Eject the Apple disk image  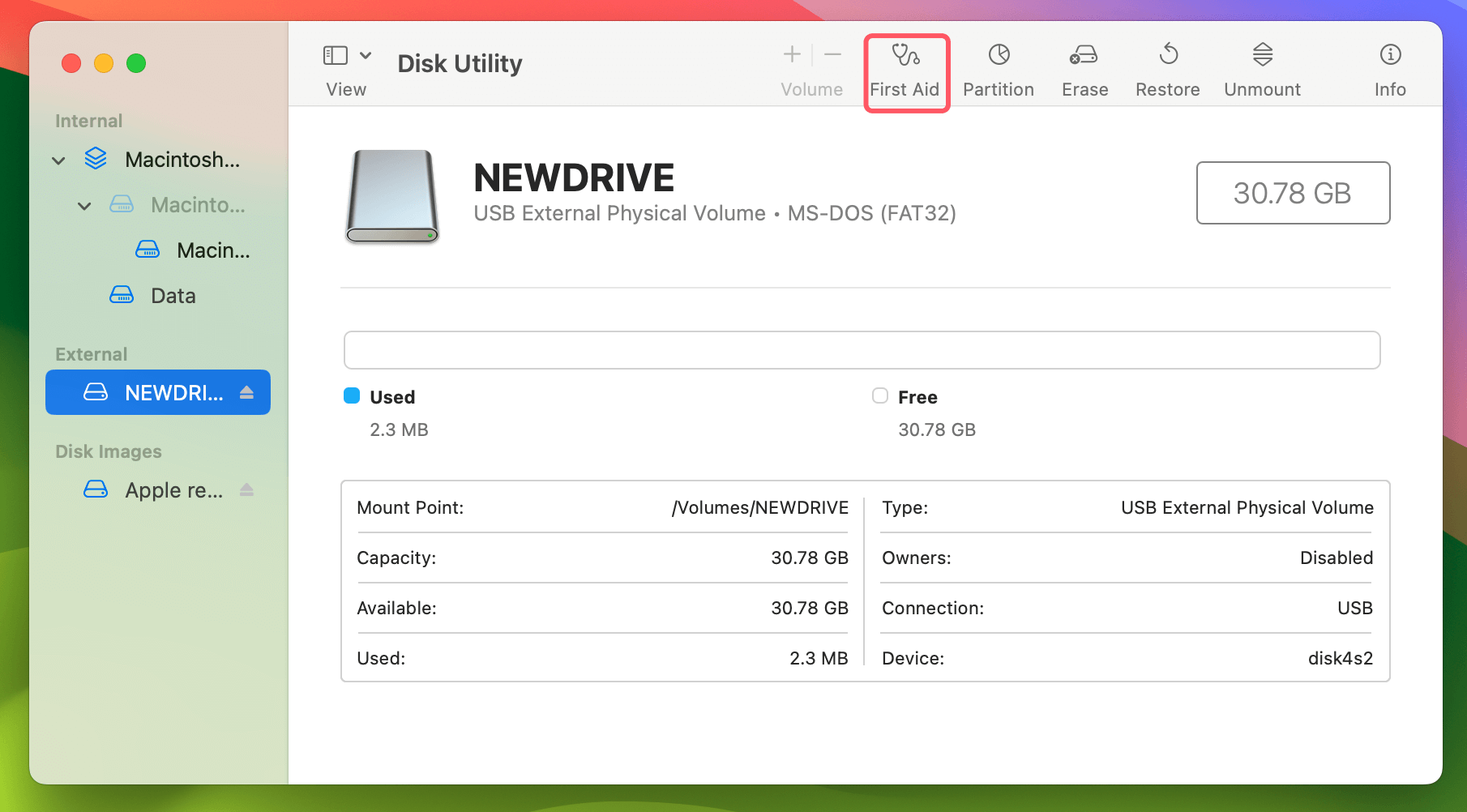coord(246,489)
